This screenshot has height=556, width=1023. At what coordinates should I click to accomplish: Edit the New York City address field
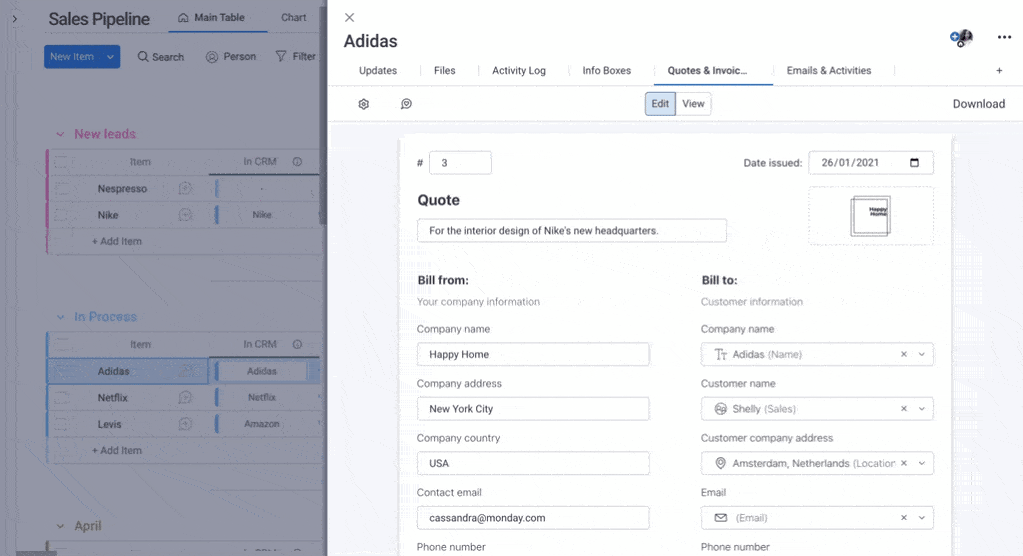pos(533,409)
